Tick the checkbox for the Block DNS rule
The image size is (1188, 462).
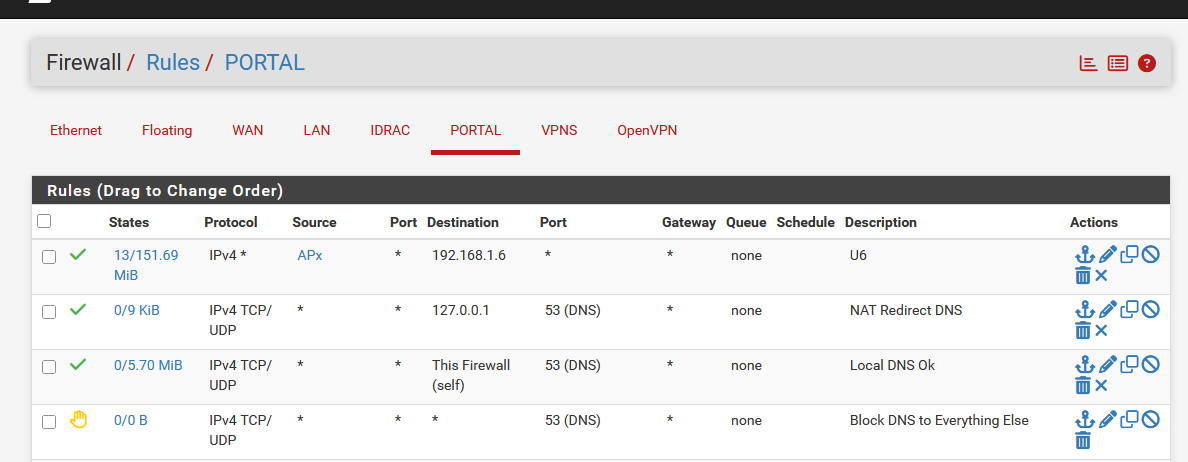point(48,421)
